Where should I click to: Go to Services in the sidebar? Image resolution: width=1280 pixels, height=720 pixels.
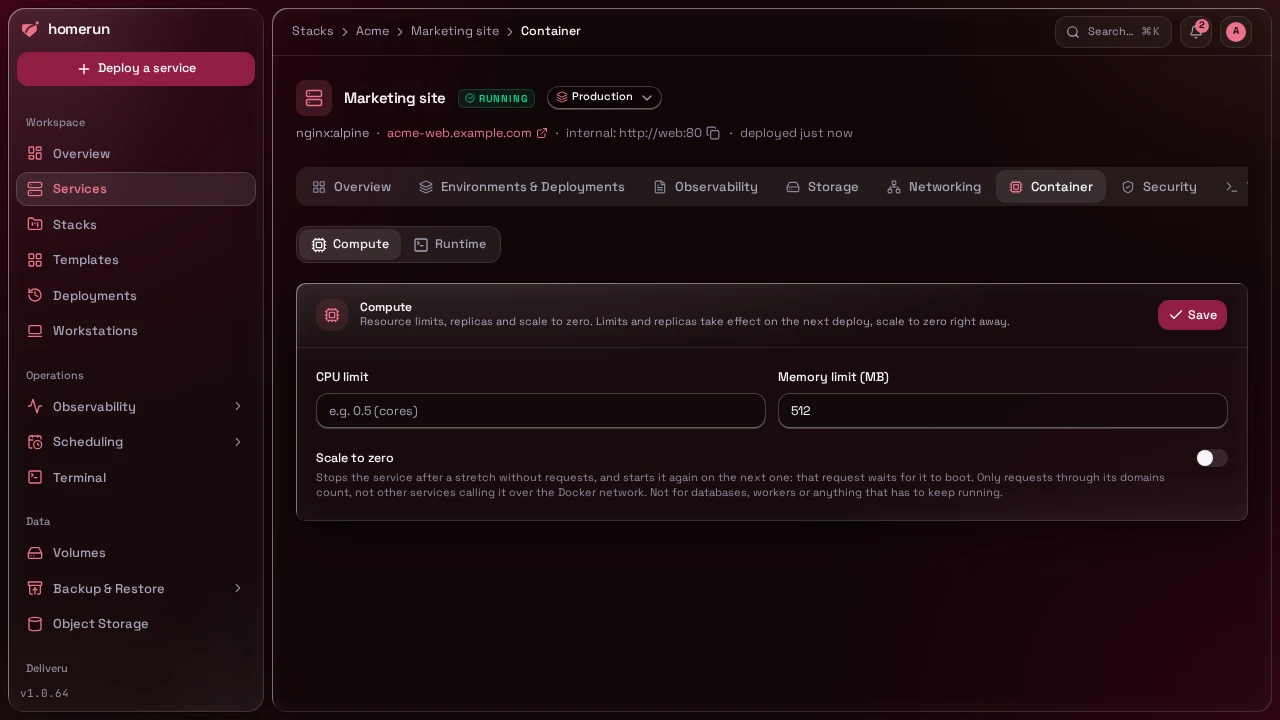tap(136, 189)
